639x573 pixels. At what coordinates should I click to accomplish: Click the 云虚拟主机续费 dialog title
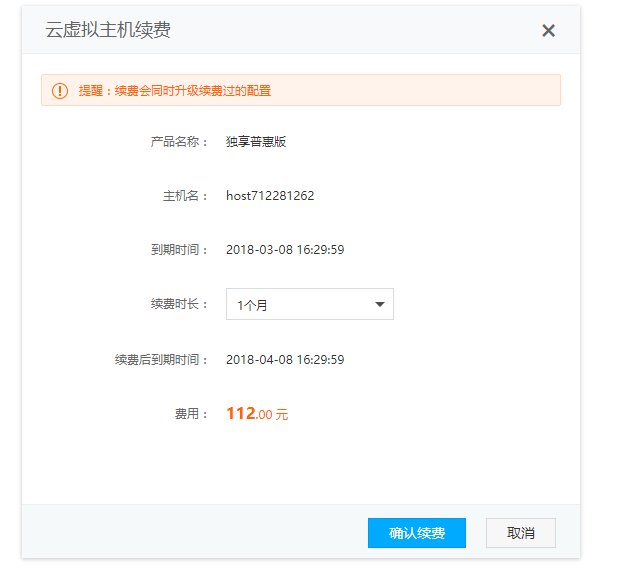(108, 30)
